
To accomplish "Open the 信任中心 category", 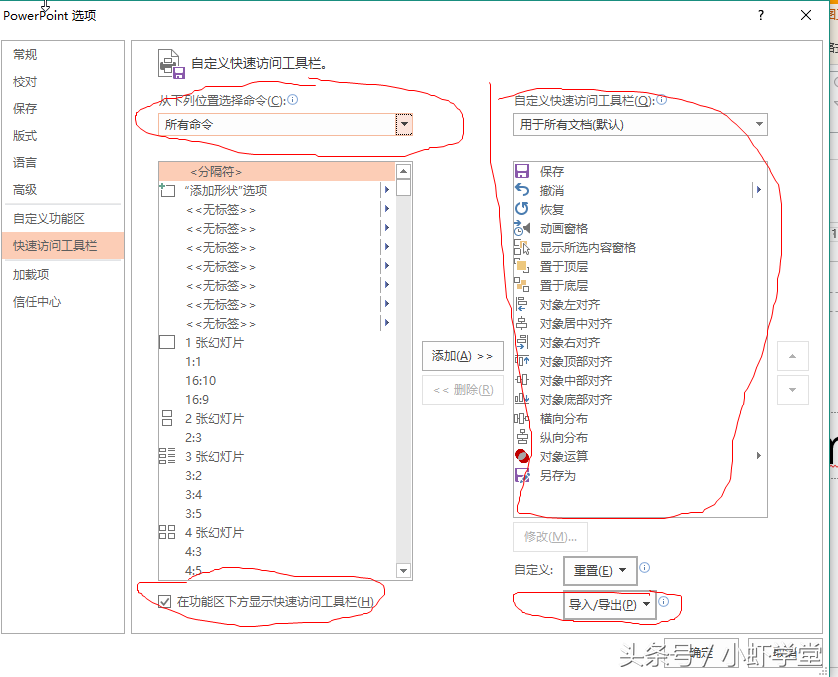I will pyautogui.click(x=63, y=302).
